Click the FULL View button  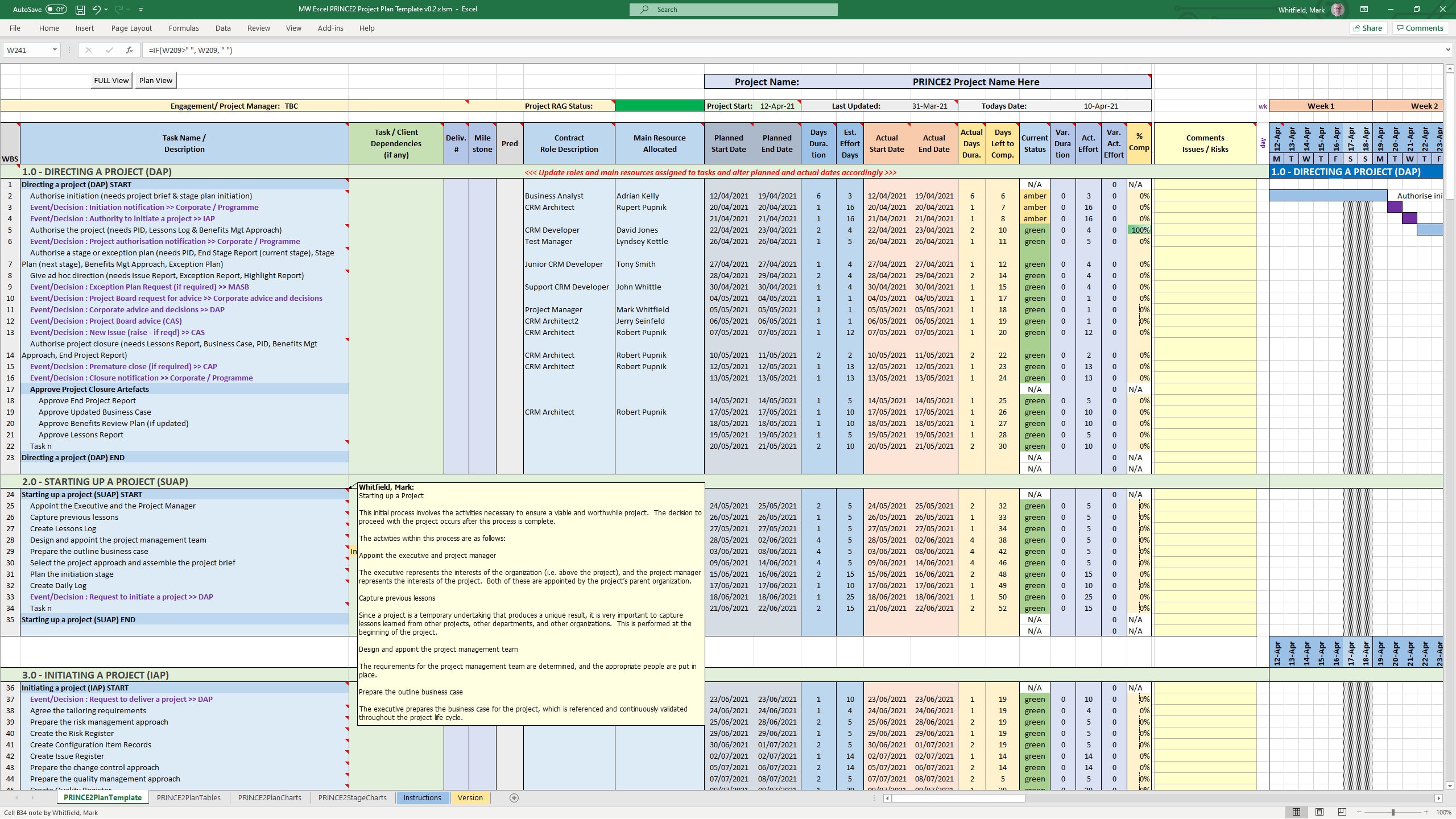click(111, 80)
